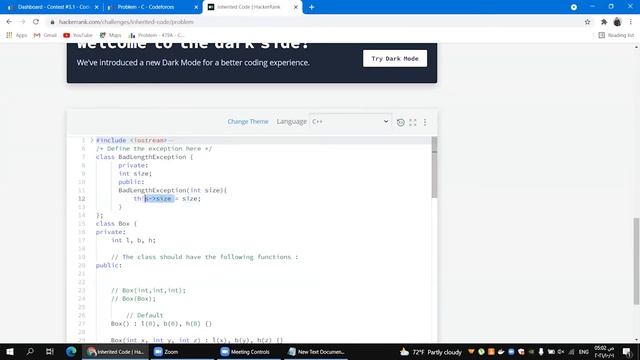
Task: Open the Reading list
Action: [x=616, y=35]
